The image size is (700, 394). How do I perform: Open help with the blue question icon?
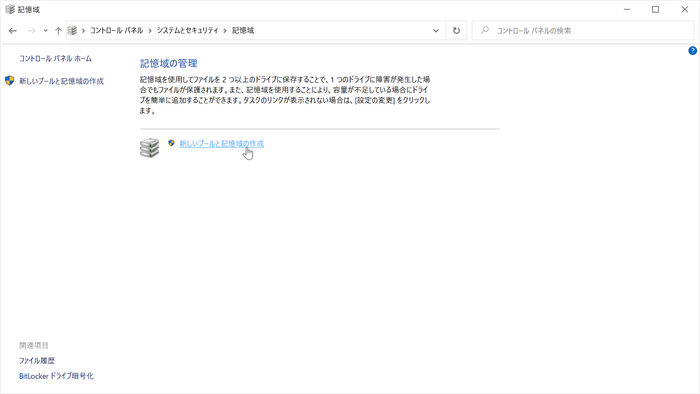(x=692, y=51)
